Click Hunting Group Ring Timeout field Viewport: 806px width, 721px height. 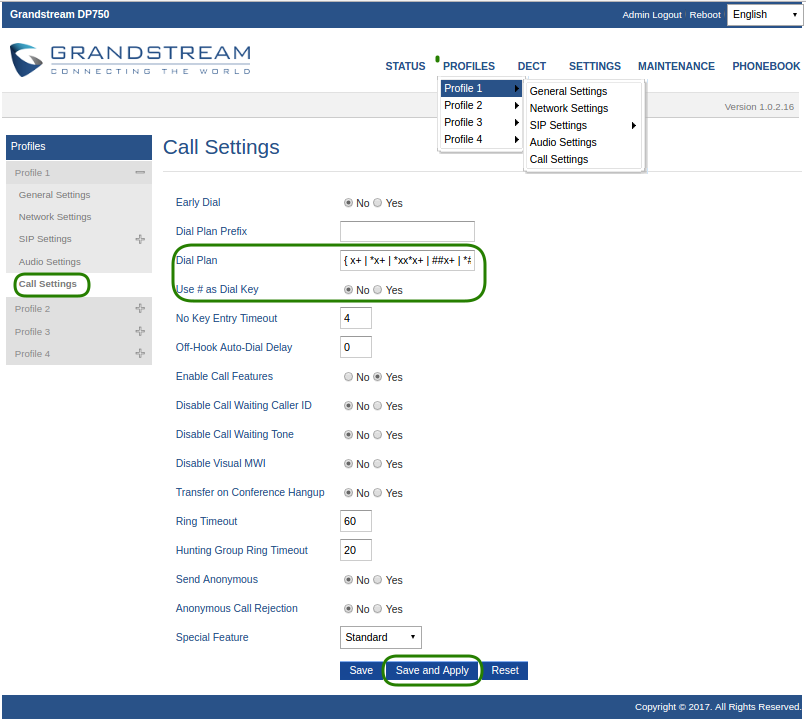click(x=356, y=550)
